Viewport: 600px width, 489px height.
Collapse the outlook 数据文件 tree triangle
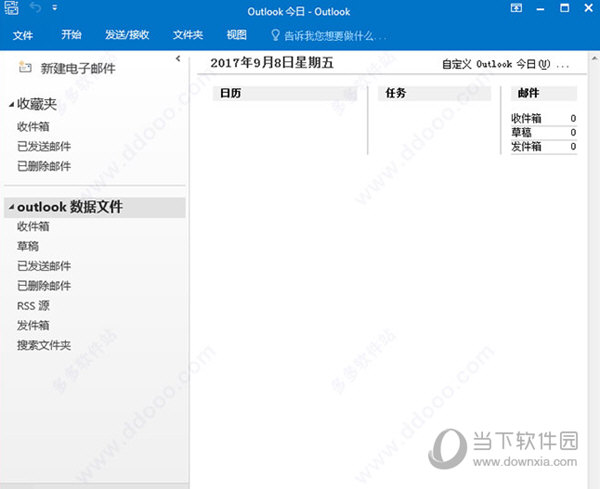click(x=11, y=207)
